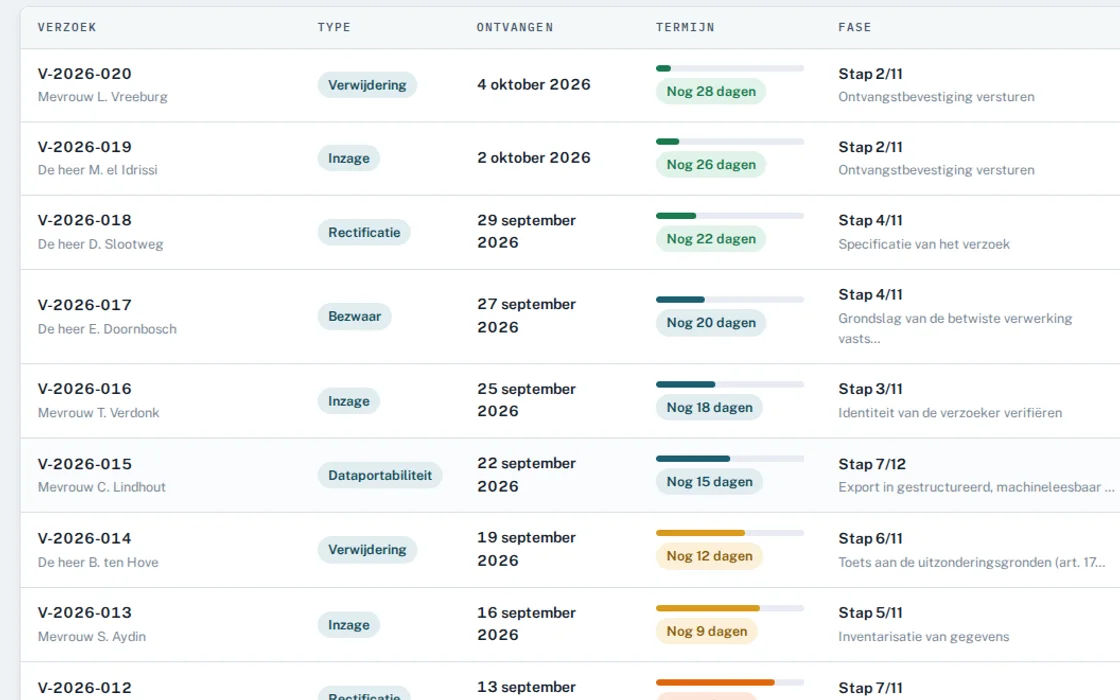Sort by the Ontvangen column header
This screenshot has width=1120, height=700.
tap(515, 27)
